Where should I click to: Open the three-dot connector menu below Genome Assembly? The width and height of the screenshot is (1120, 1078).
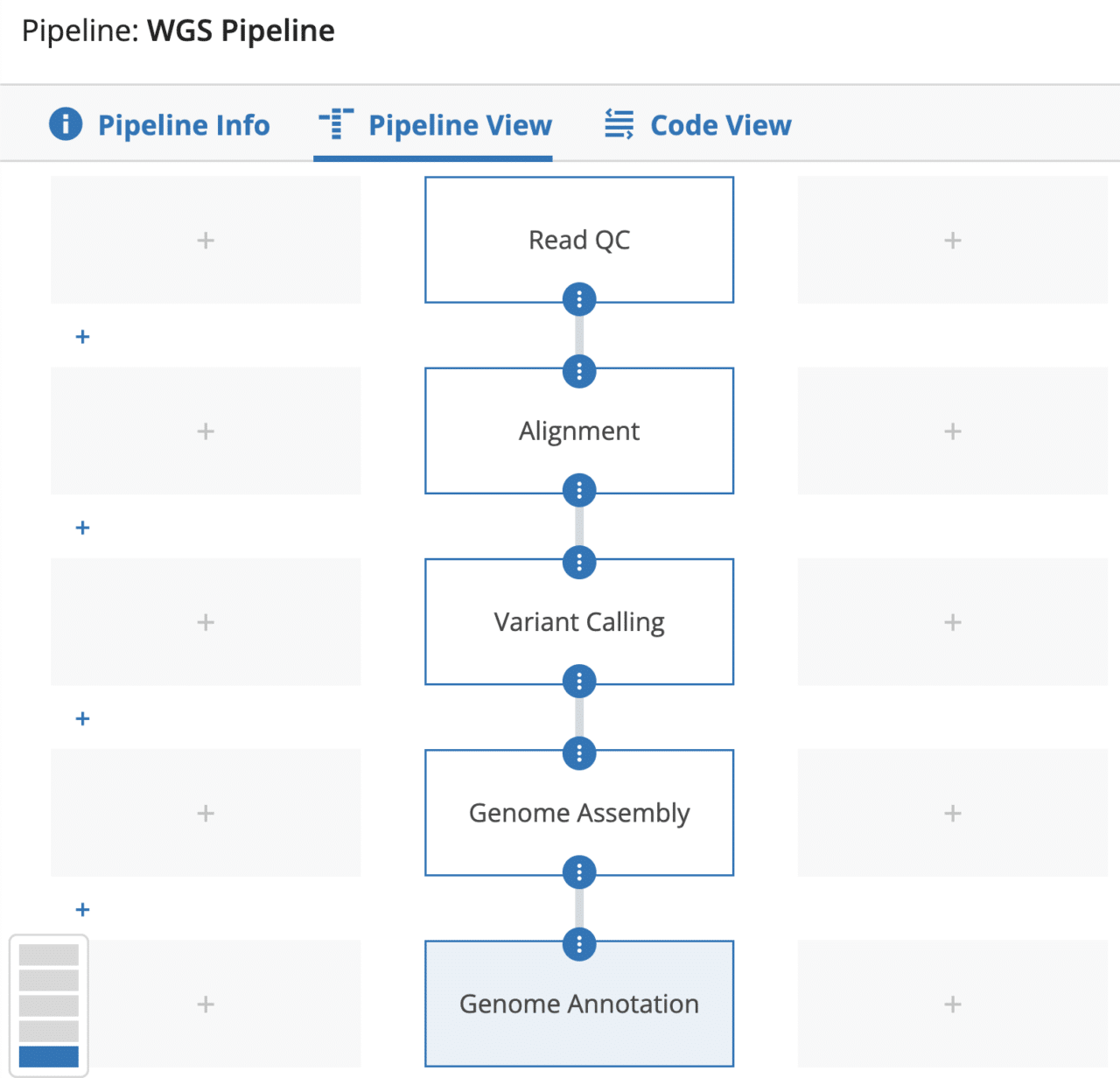click(578, 871)
